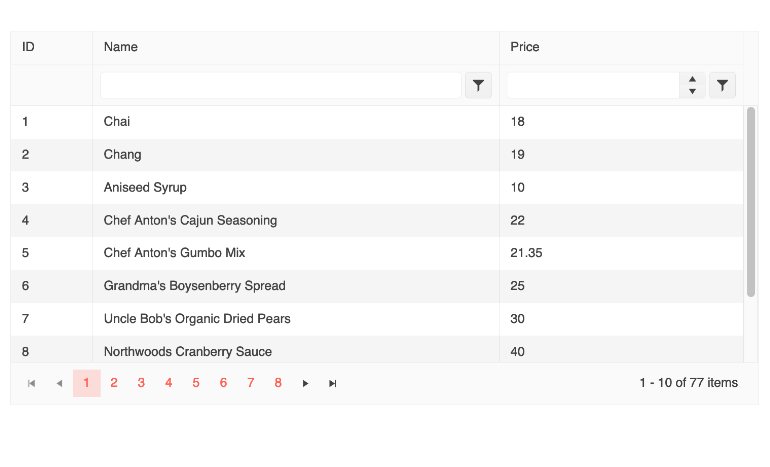Click the grid's vertical scrollbar thumb

pyautogui.click(x=750, y=202)
